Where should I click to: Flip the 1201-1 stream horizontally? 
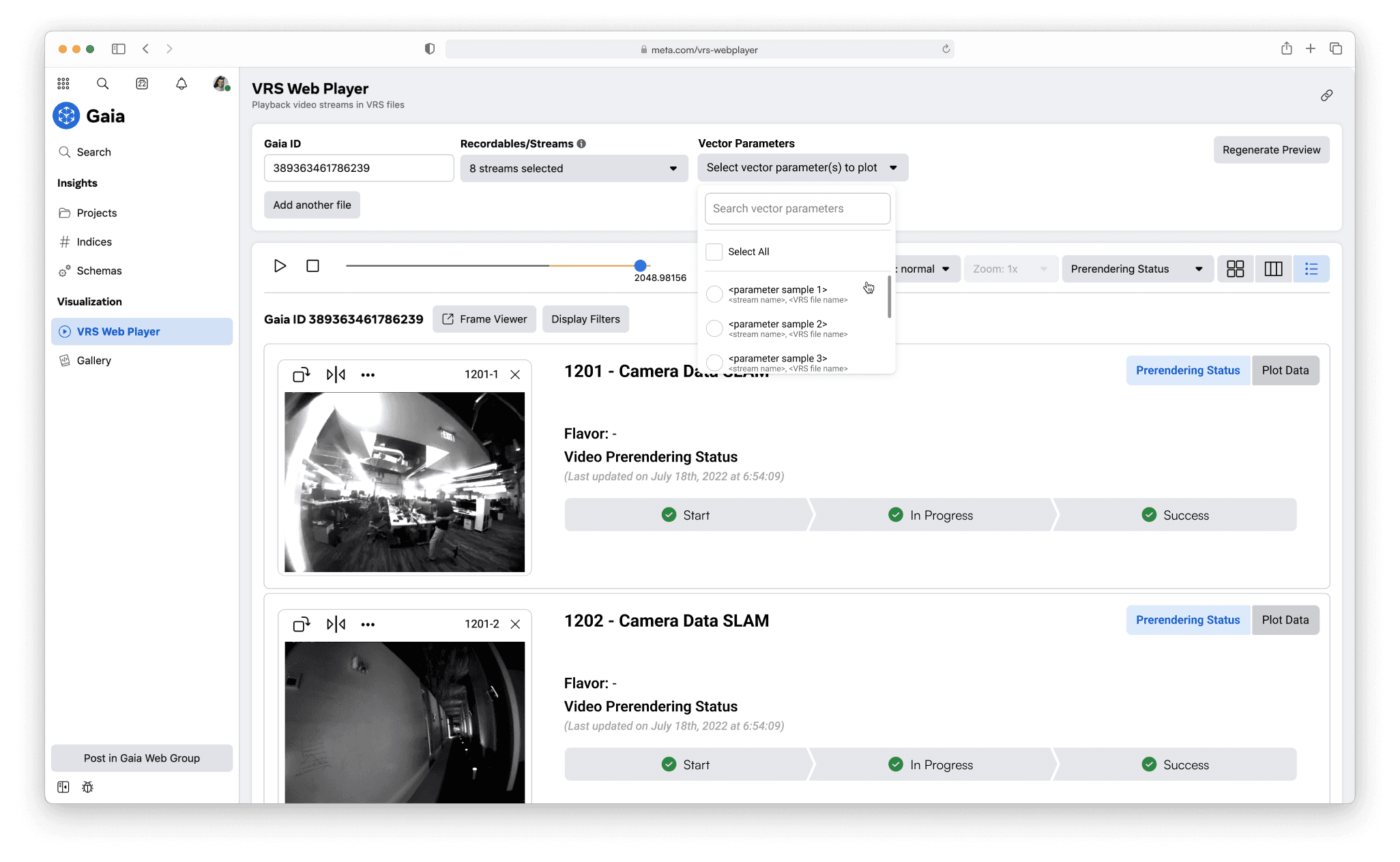(x=336, y=374)
